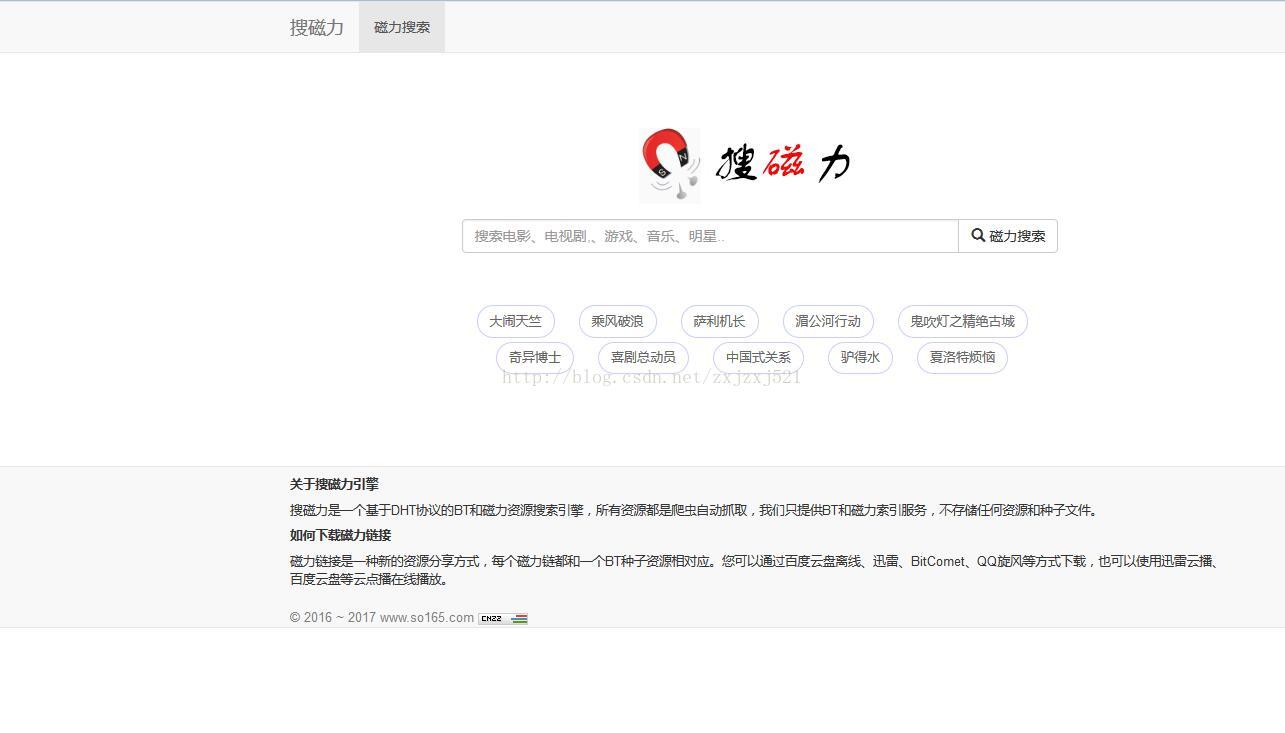Click the 驴得水 keyword tag

tap(860, 357)
